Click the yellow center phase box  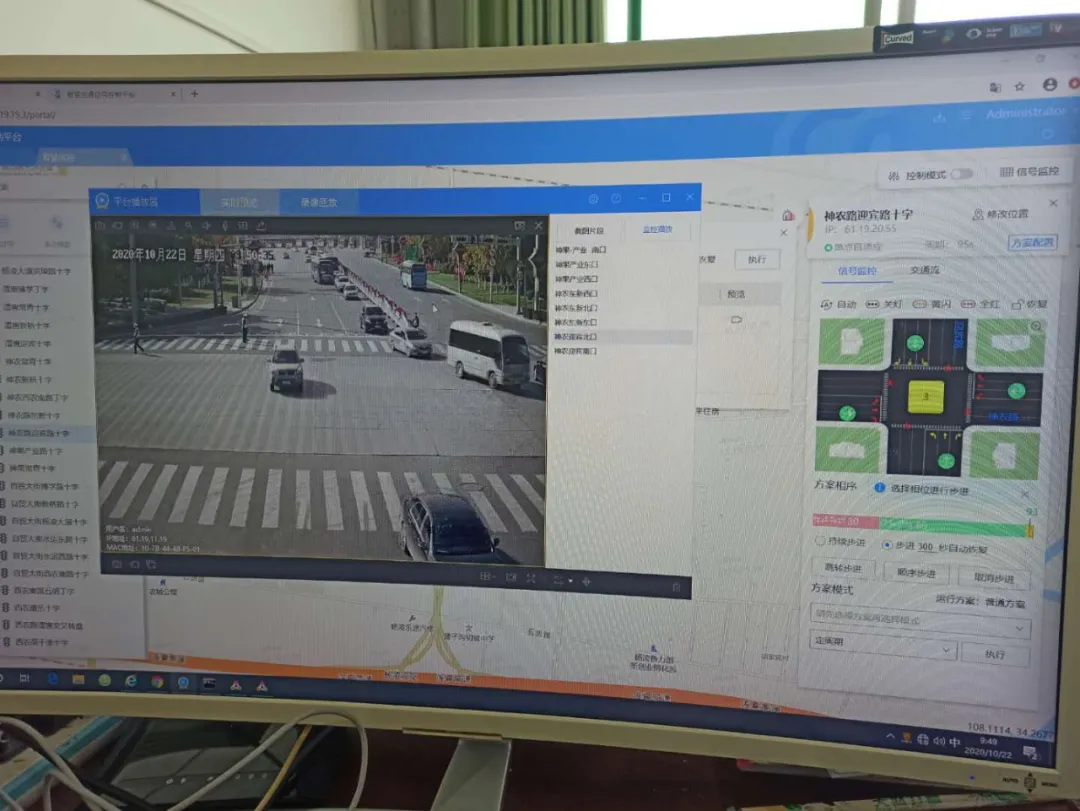tap(926, 397)
